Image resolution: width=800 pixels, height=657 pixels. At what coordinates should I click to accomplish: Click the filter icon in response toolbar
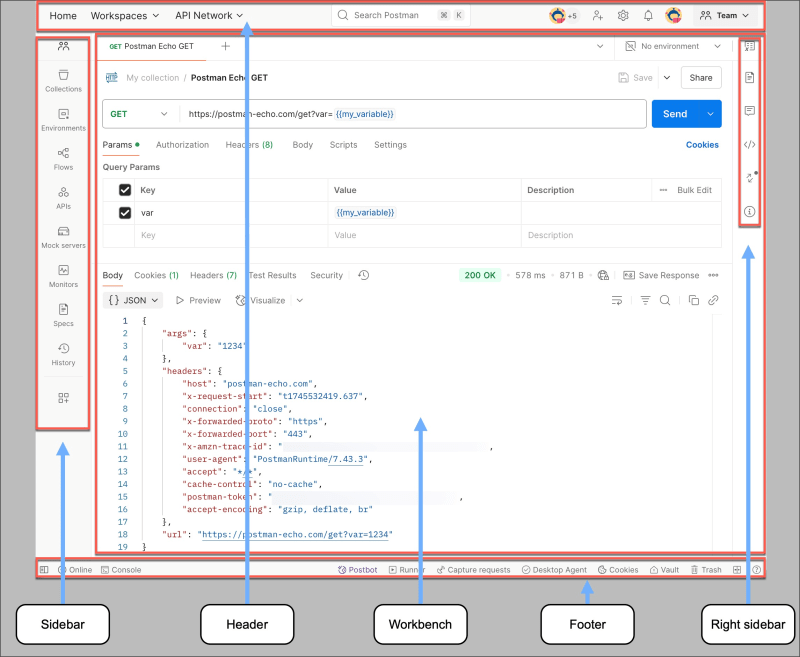pos(645,300)
